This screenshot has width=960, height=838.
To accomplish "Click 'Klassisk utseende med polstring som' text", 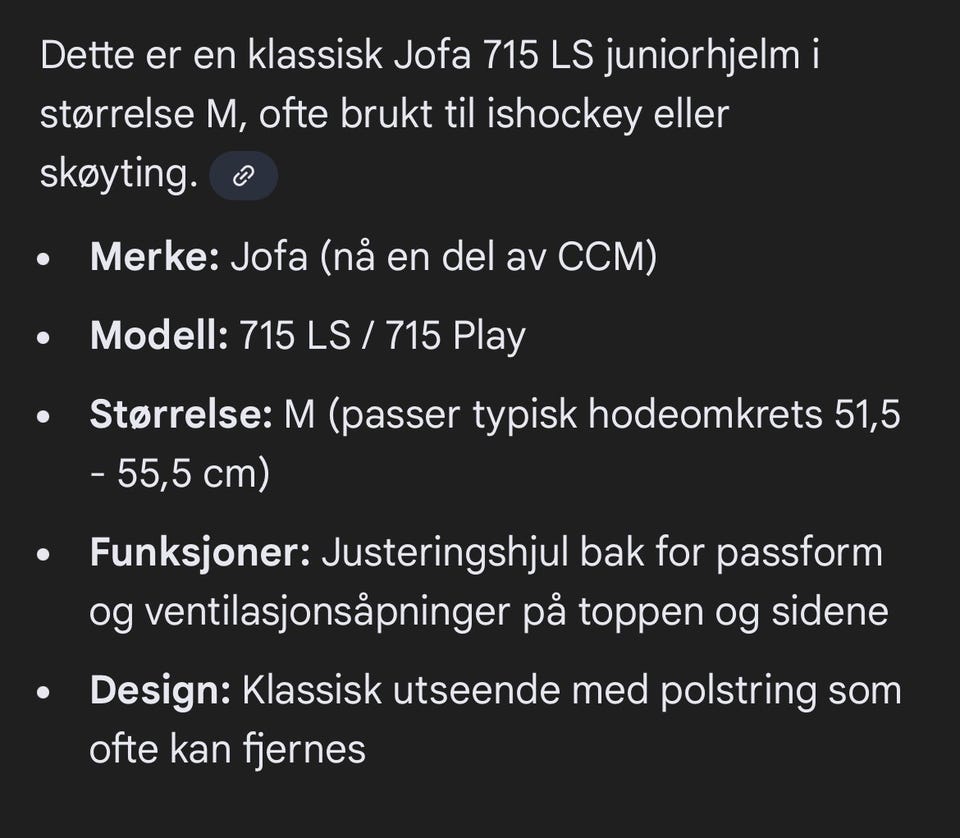I will (x=573, y=690).
